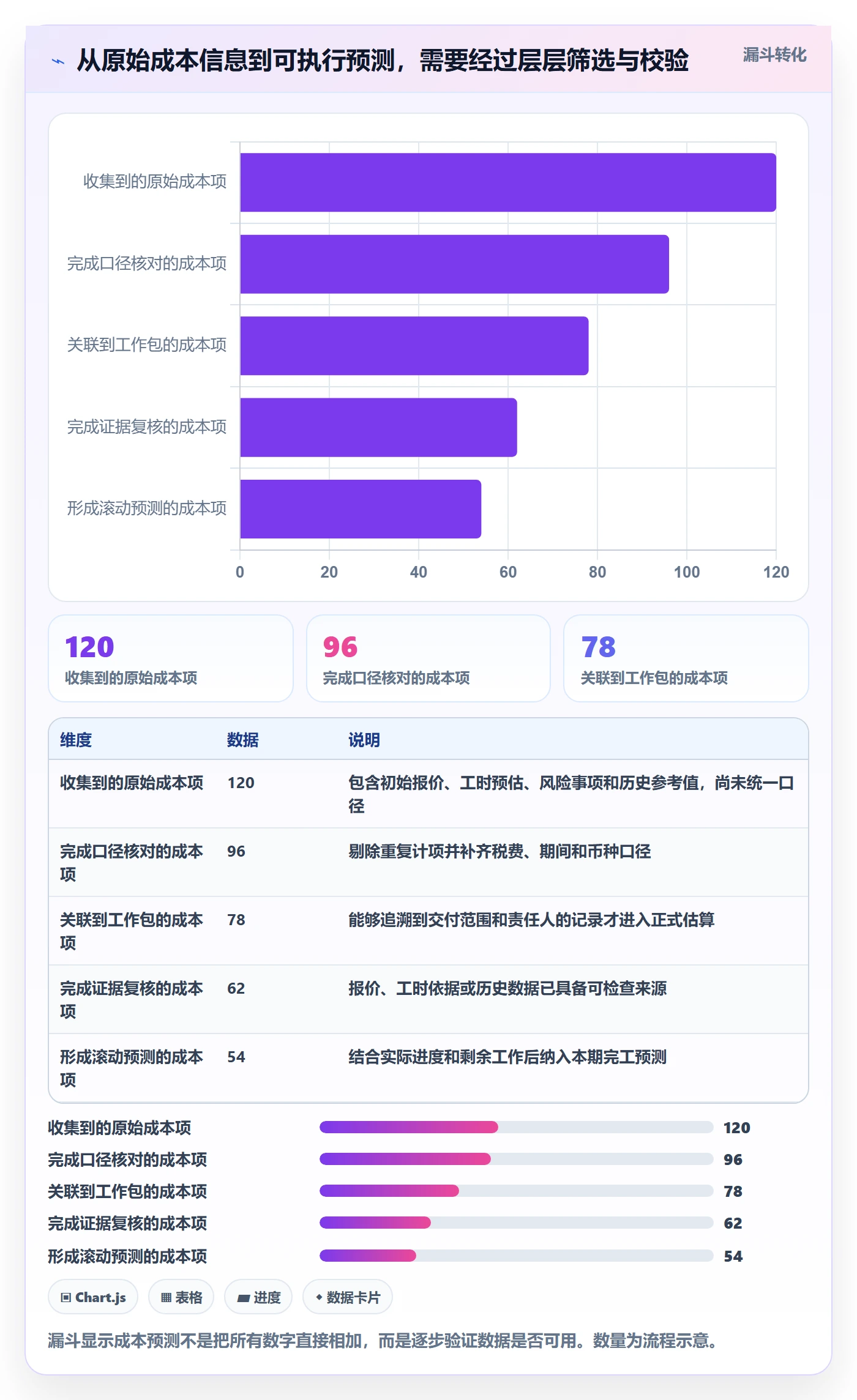Click the description starting 包含初始报价
The height and width of the screenshot is (1400, 857).
pos(571,794)
